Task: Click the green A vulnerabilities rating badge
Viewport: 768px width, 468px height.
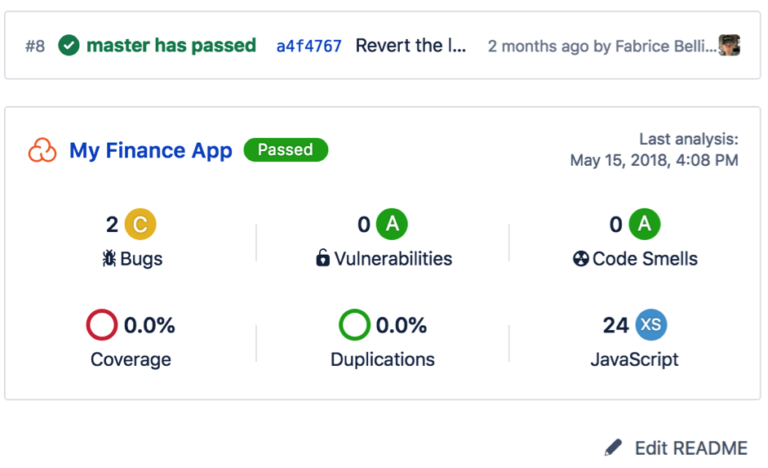Action: 392,224
